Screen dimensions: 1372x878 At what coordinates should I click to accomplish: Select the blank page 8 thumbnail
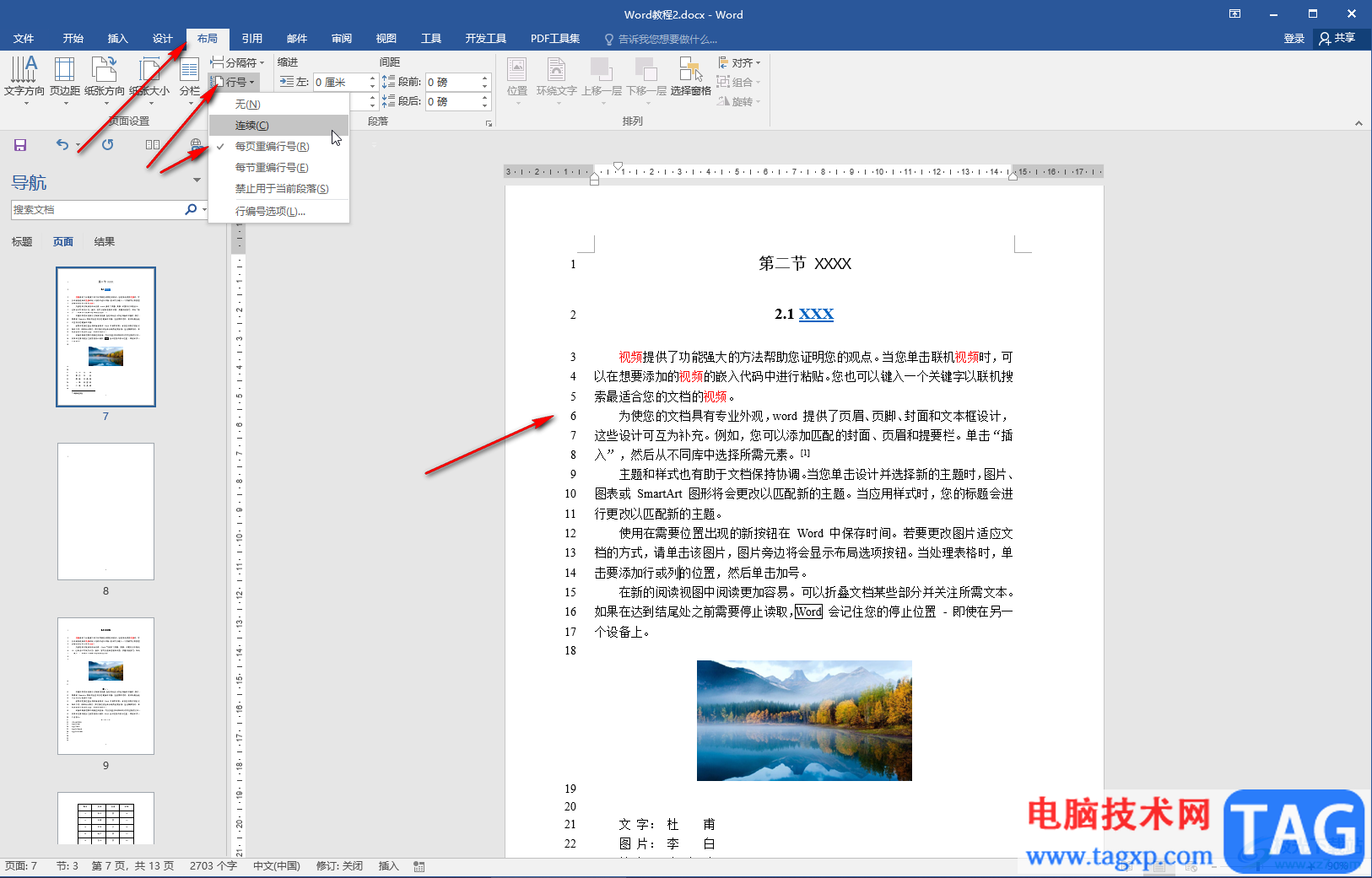pos(106,511)
